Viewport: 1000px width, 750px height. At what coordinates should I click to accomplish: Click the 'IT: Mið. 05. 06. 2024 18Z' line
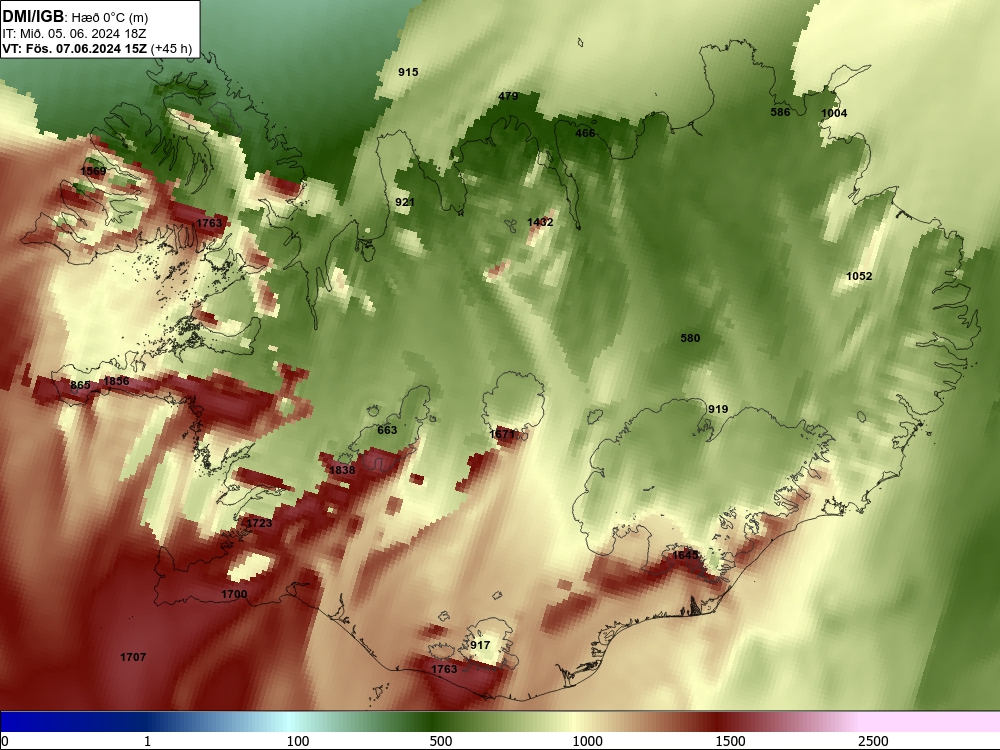[x=74, y=34]
